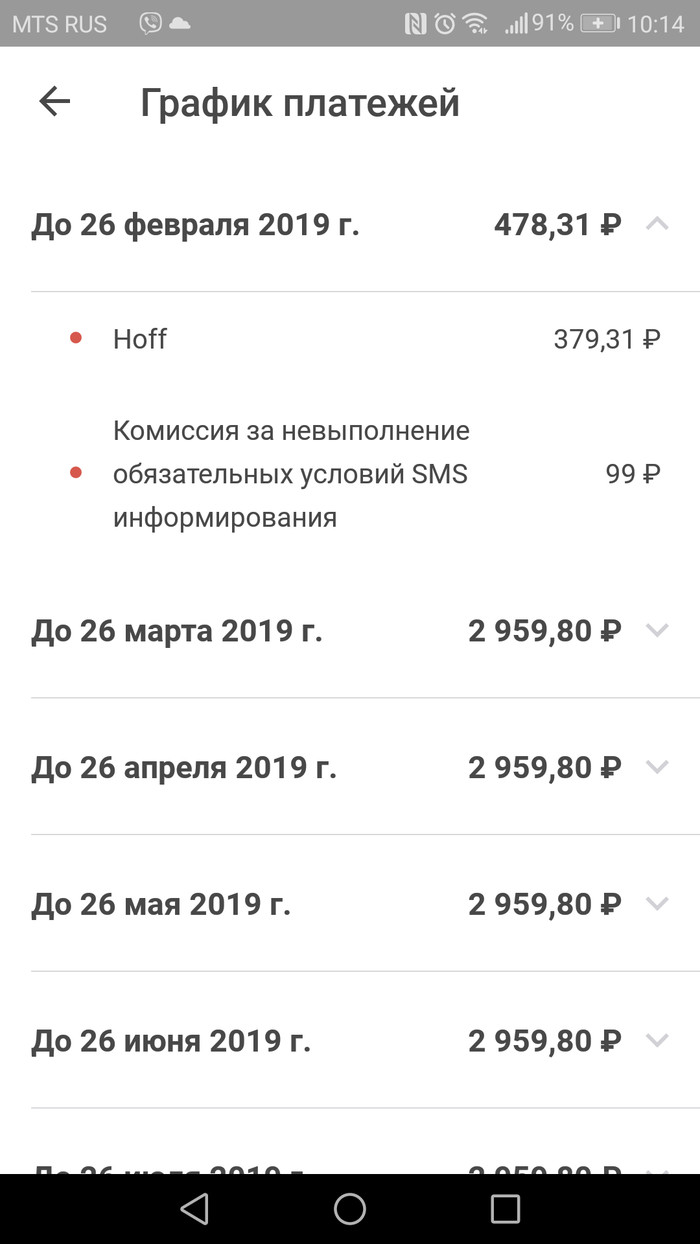Expand the 26 апреля 2019 payment chevron
The height and width of the screenshot is (1244, 700).
(x=656, y=768)
